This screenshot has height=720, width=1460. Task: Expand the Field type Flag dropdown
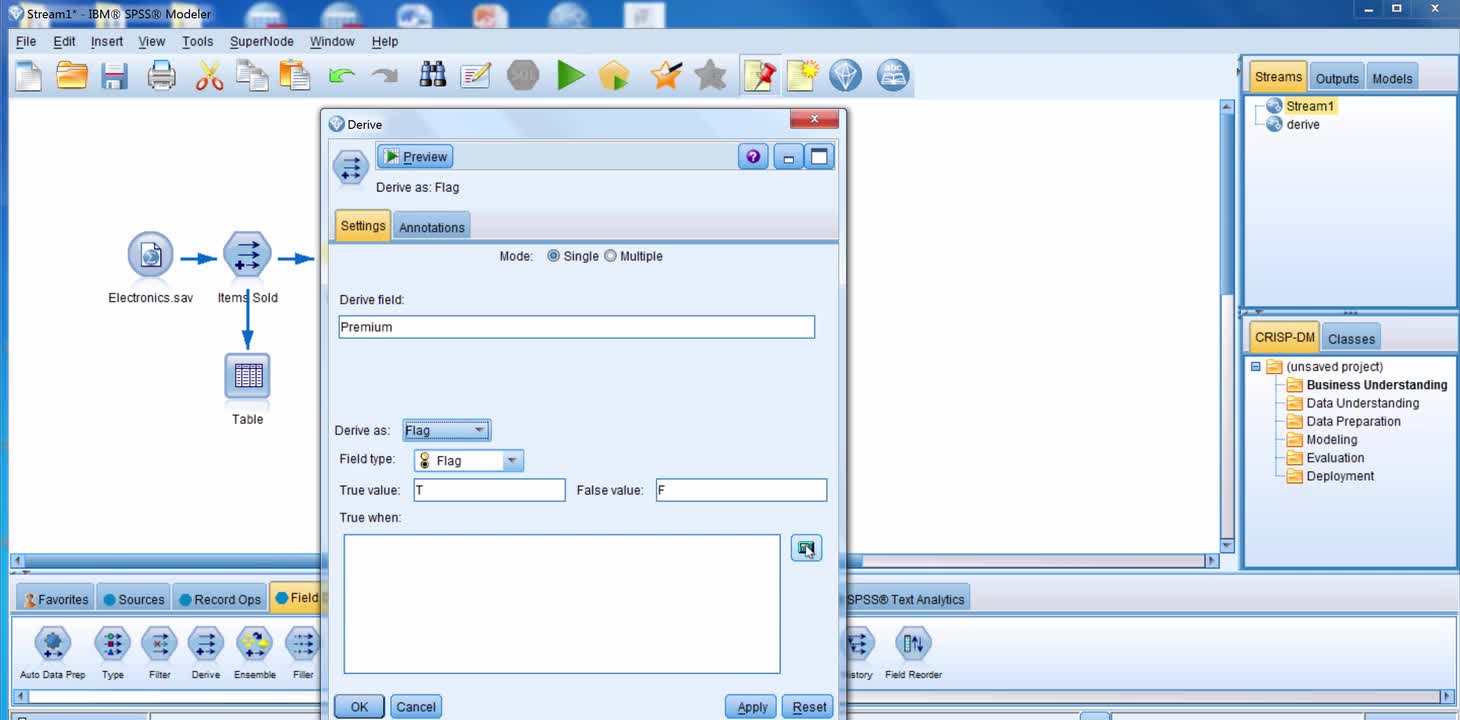[511, 461]
